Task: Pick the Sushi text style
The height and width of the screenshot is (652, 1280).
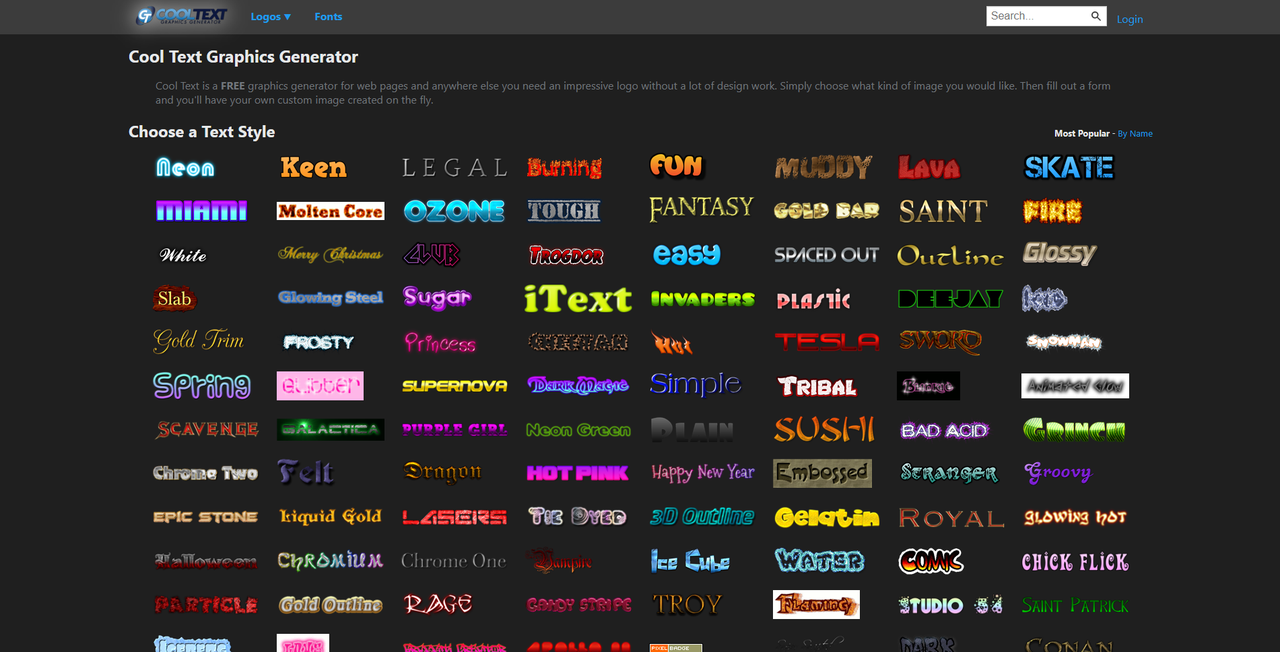Action: (x=824, y=429)
